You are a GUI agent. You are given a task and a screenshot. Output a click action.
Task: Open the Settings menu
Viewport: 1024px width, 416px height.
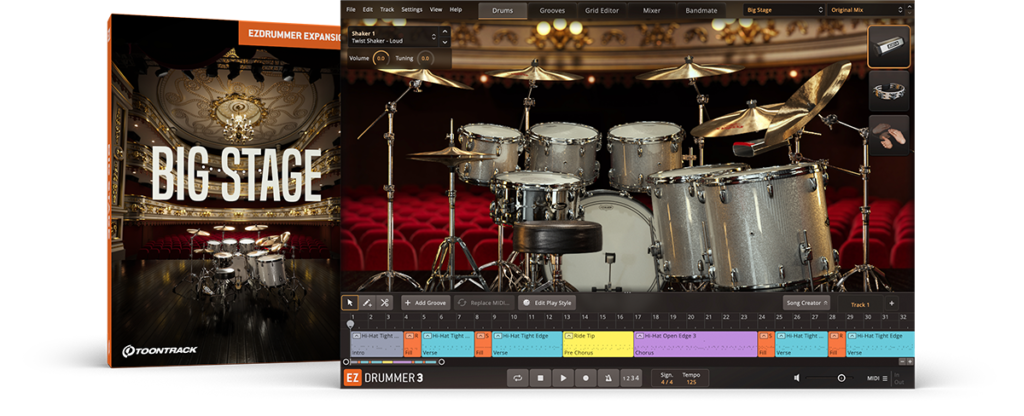pyautogui.click(x=411, y=9)
